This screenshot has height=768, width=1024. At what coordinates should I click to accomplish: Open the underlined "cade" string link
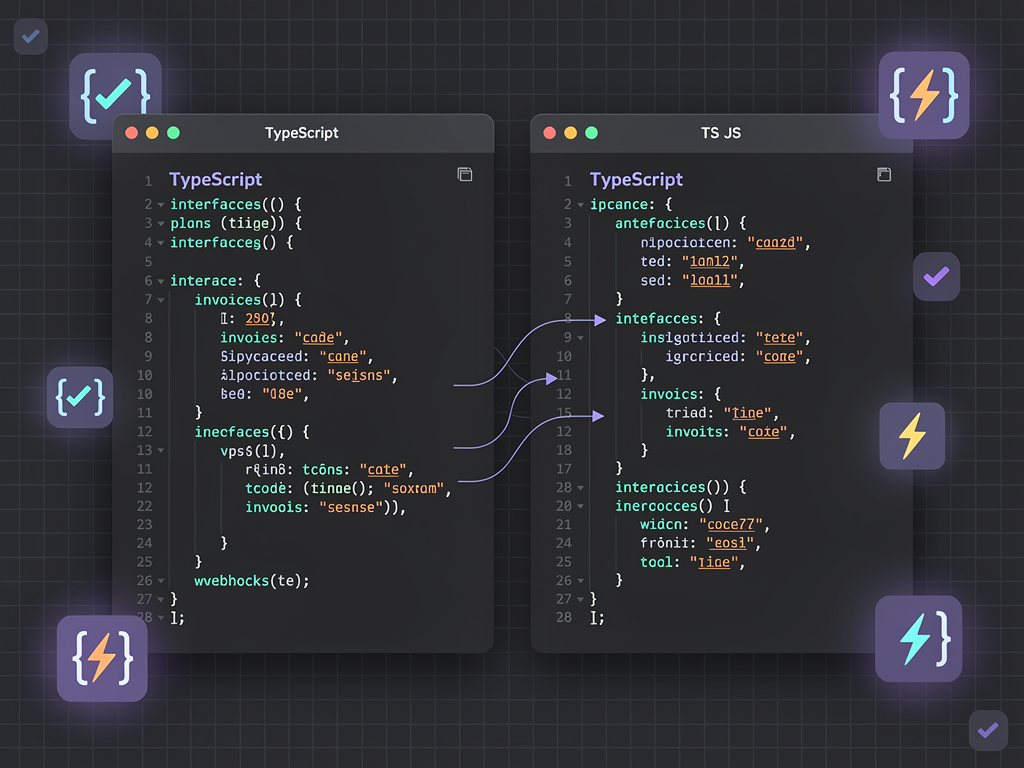click(x=318, y=338)
